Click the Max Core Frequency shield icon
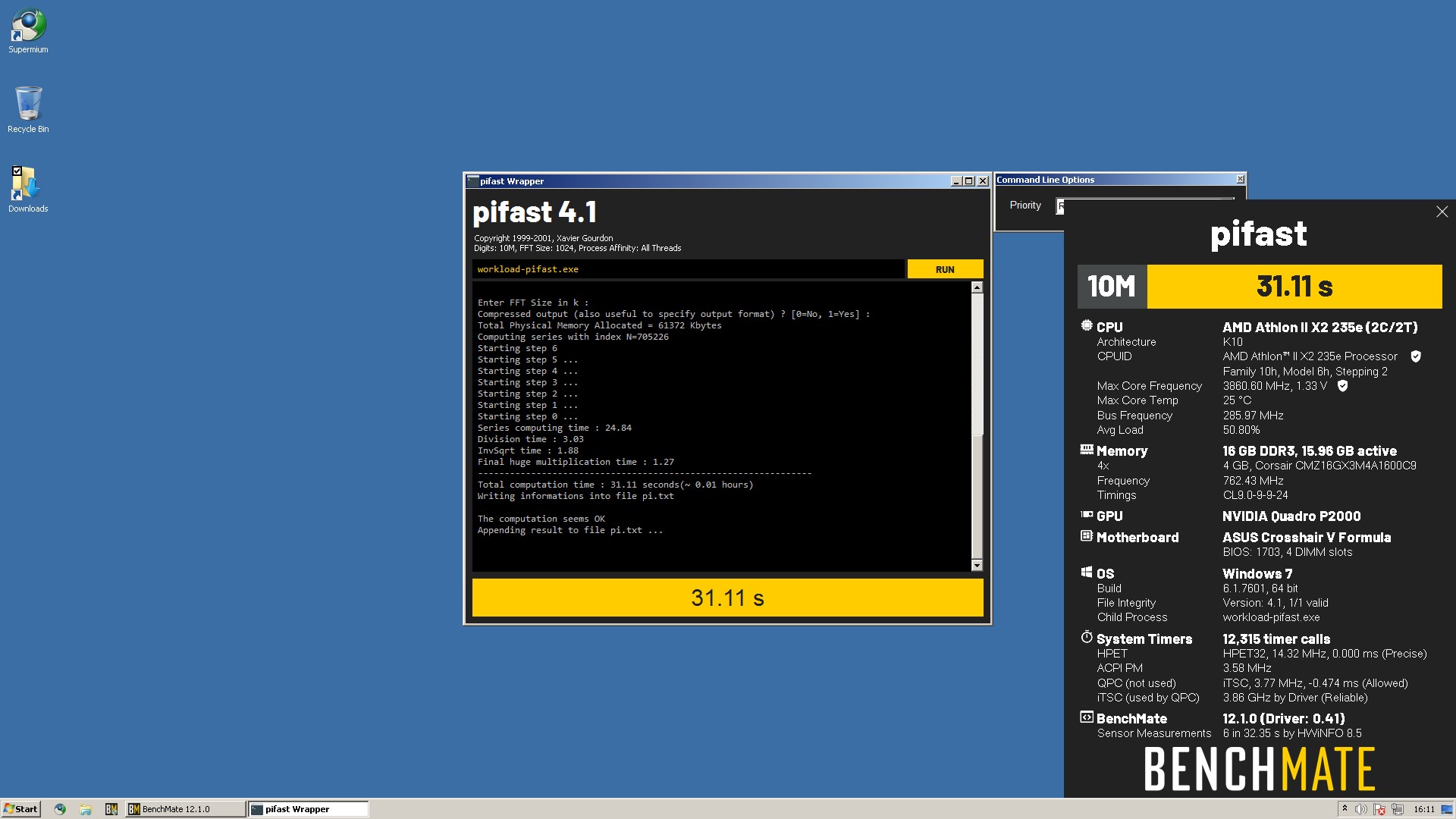Viewport: 1456px width, 819px height. coord(1342,386)
